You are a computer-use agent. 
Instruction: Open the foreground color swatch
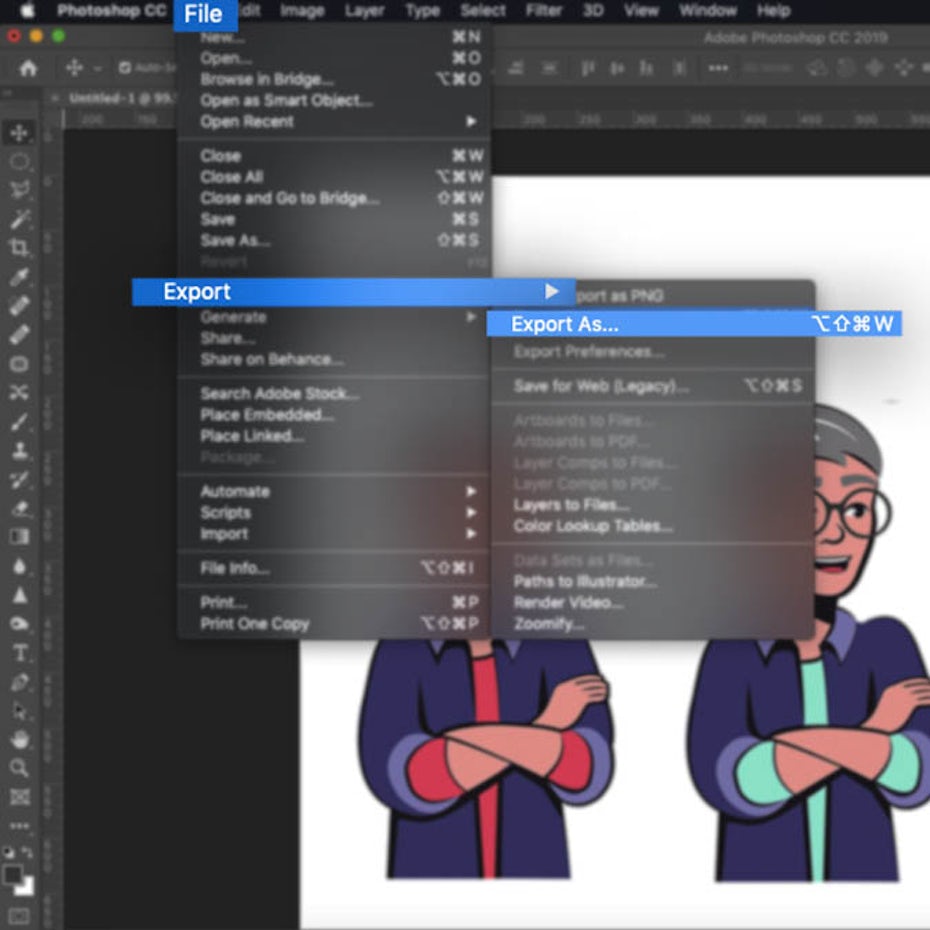pos(14,873)
